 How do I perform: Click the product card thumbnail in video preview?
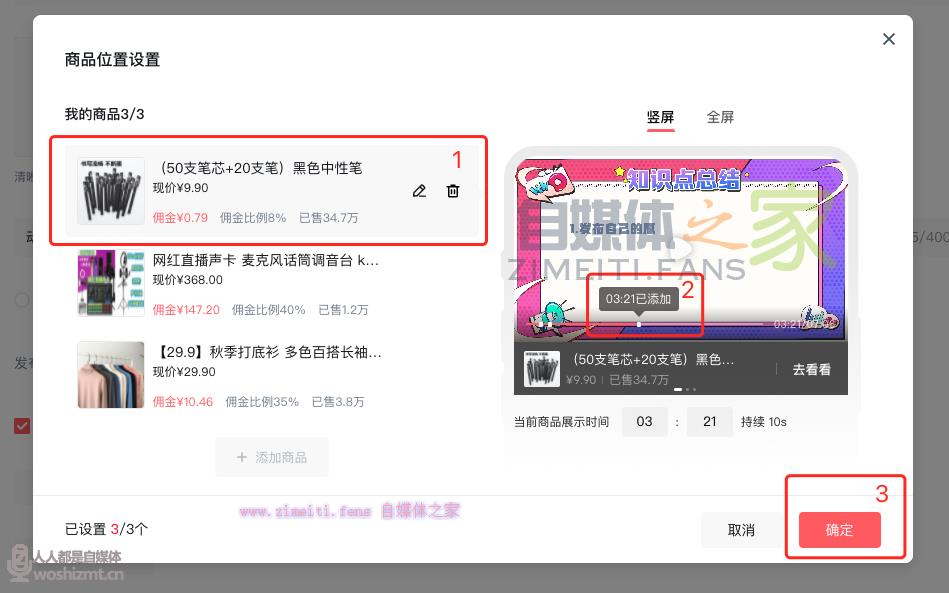[543, 369]
